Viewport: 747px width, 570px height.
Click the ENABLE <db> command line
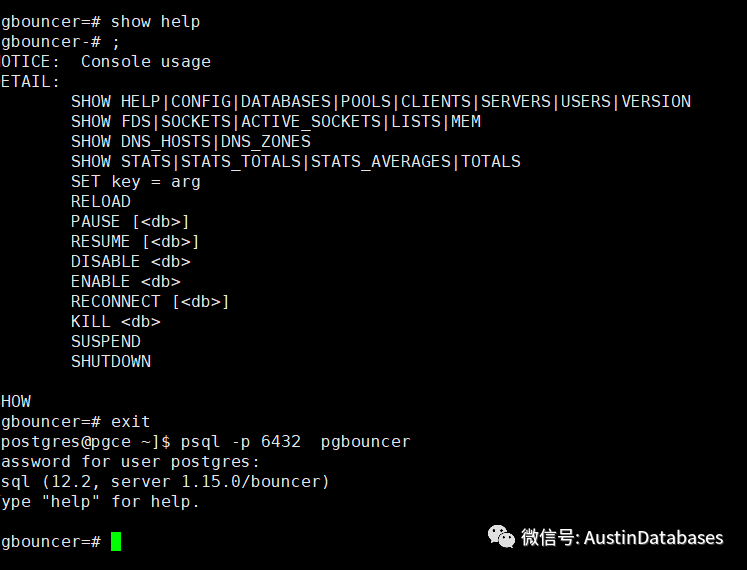tap(125, 281)
